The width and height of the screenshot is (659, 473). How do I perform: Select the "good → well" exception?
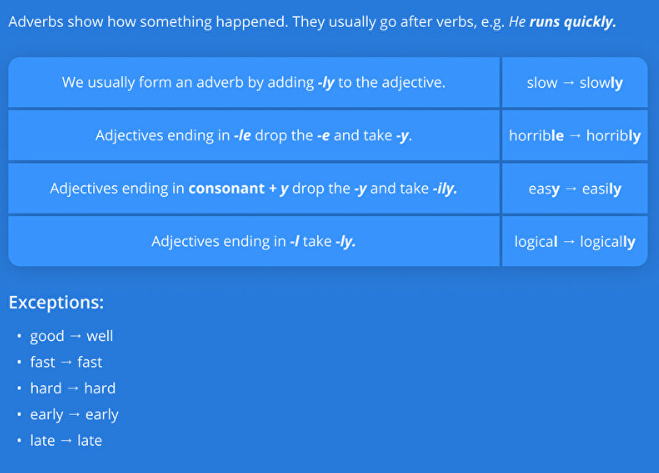[72, 336]
